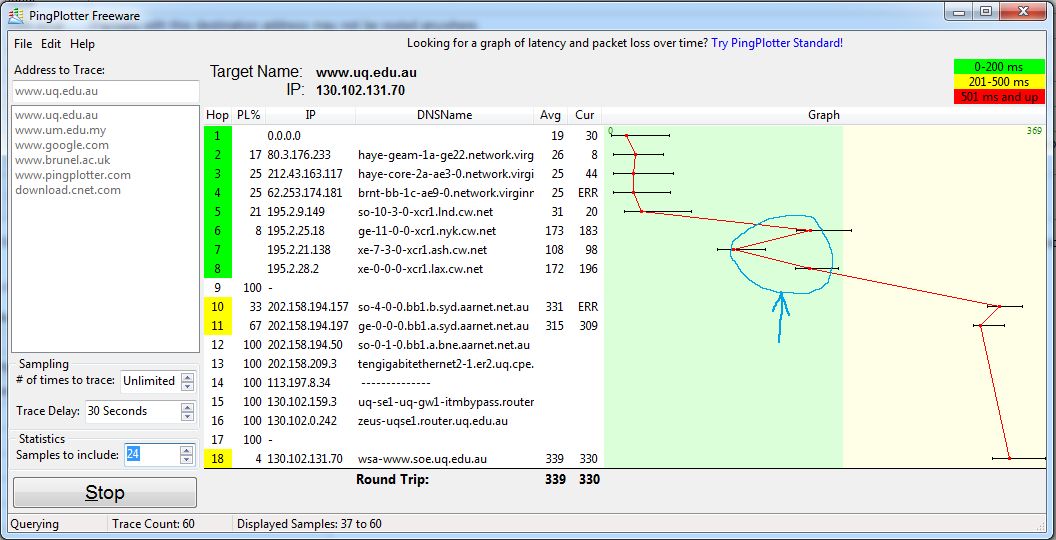1056x540 pixels.
Task: Click the Samples to include field
Action: tap(151, 454)
